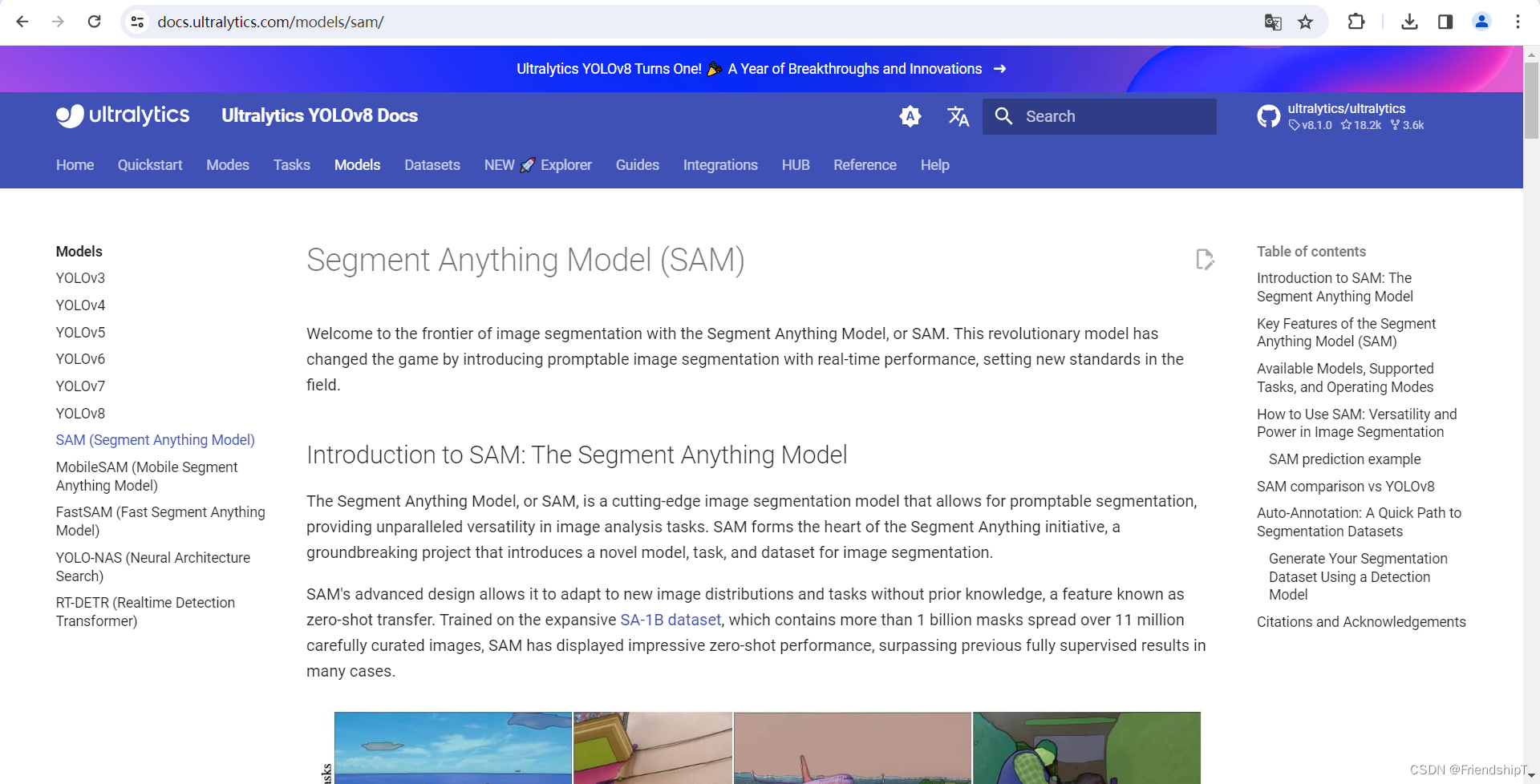1540x784 pixels.
Task: Click the Ultralytics logo
Action: point(123,115)
